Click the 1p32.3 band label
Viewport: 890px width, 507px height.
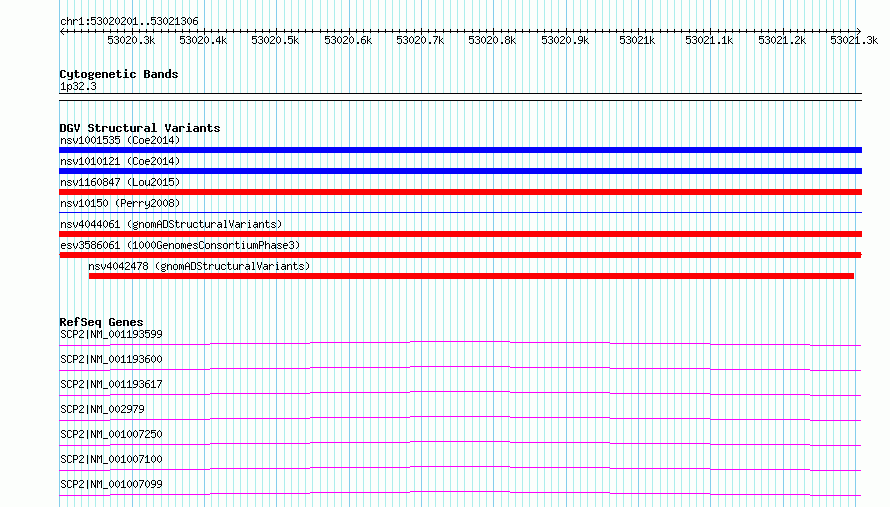[78, 86]
